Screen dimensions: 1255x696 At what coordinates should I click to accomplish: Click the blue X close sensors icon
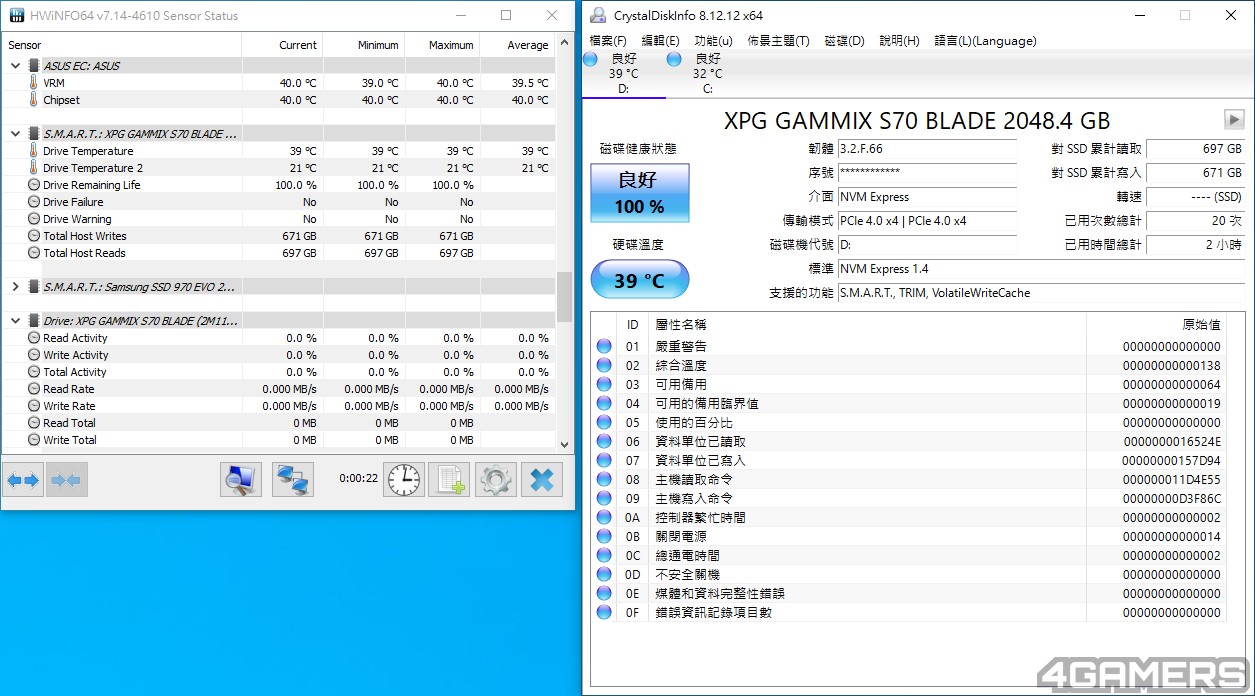coord(542,480)
